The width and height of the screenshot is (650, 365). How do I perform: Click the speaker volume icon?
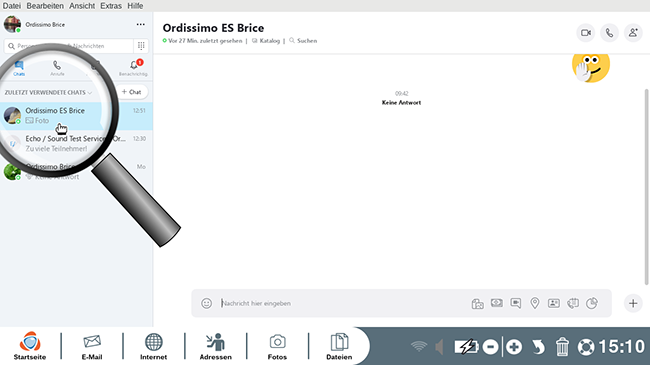[439, 347]
